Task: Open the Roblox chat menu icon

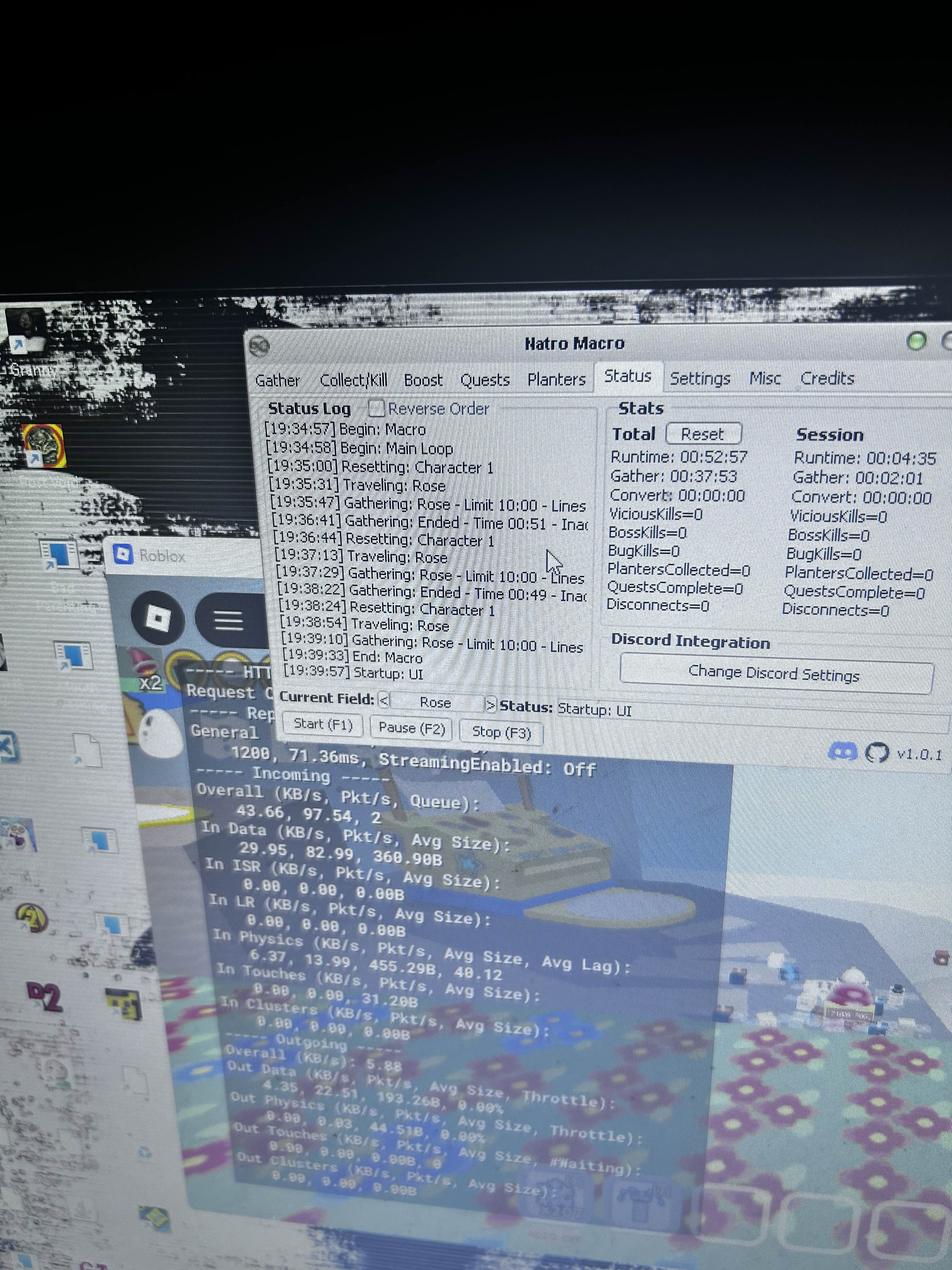Action: coord(228,620)
